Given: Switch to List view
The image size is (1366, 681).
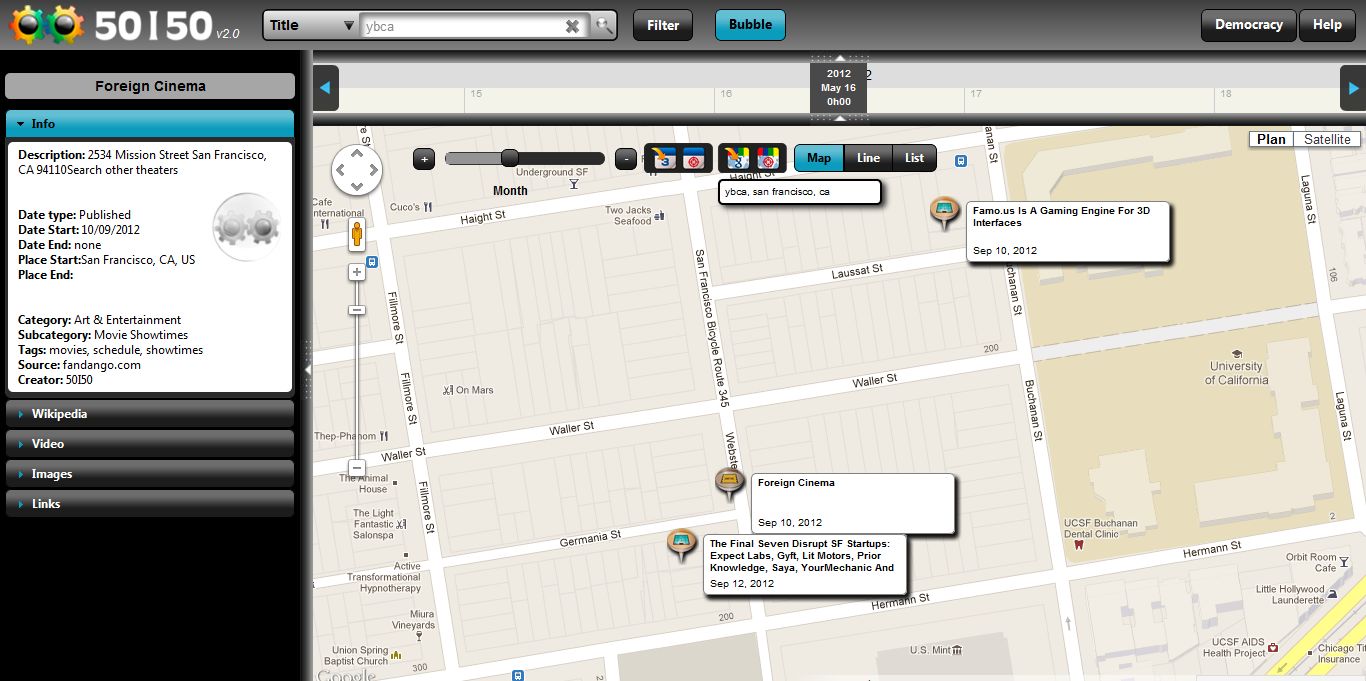Looking at the screenshot, I should click(x=914, y=158).
